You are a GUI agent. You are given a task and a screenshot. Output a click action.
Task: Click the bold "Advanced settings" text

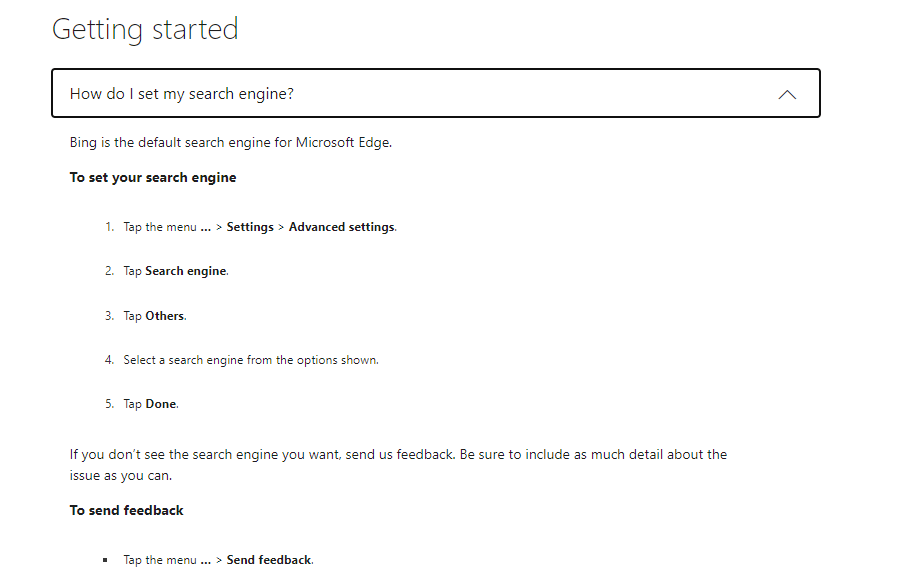point(342,227)
